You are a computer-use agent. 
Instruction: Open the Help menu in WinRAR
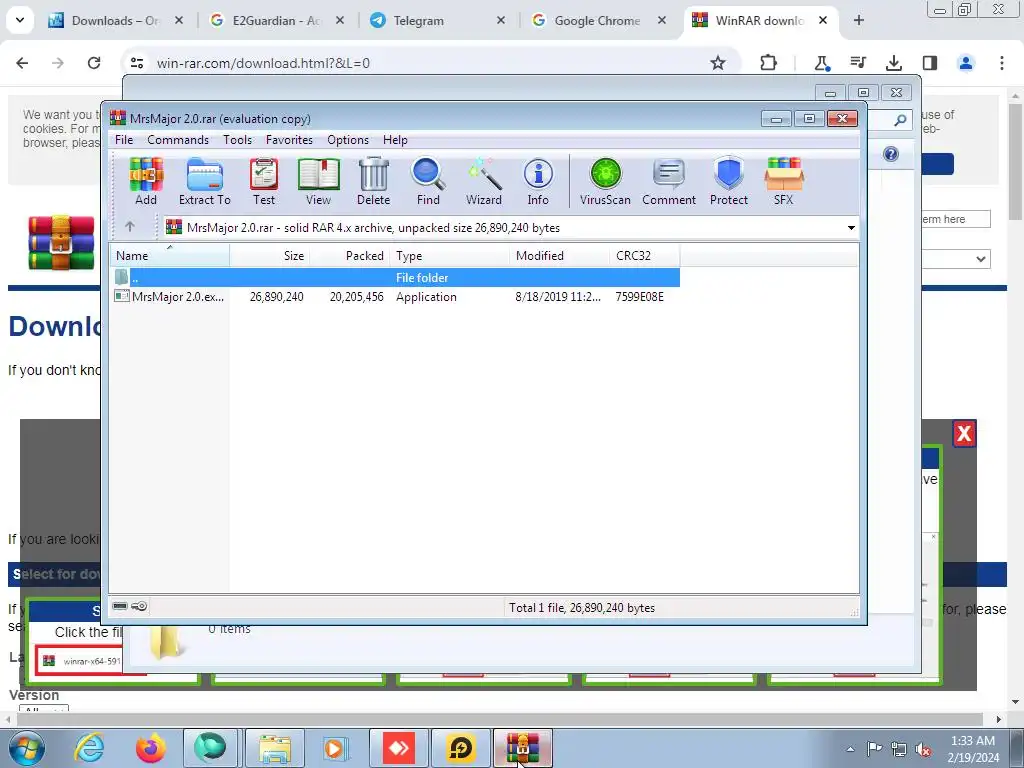(x=395, y=140)
